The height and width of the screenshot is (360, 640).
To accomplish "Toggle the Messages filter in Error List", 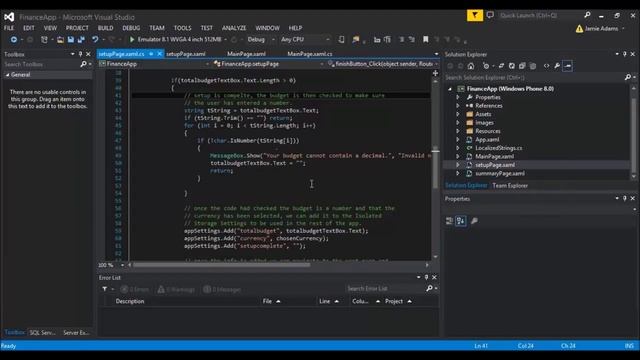I will point(222,289).
